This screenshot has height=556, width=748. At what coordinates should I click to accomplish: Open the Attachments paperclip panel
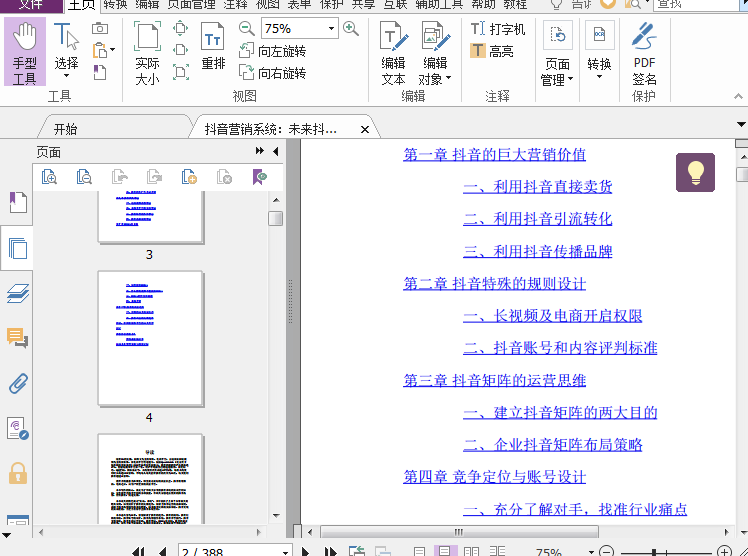(x=18, y=383)
